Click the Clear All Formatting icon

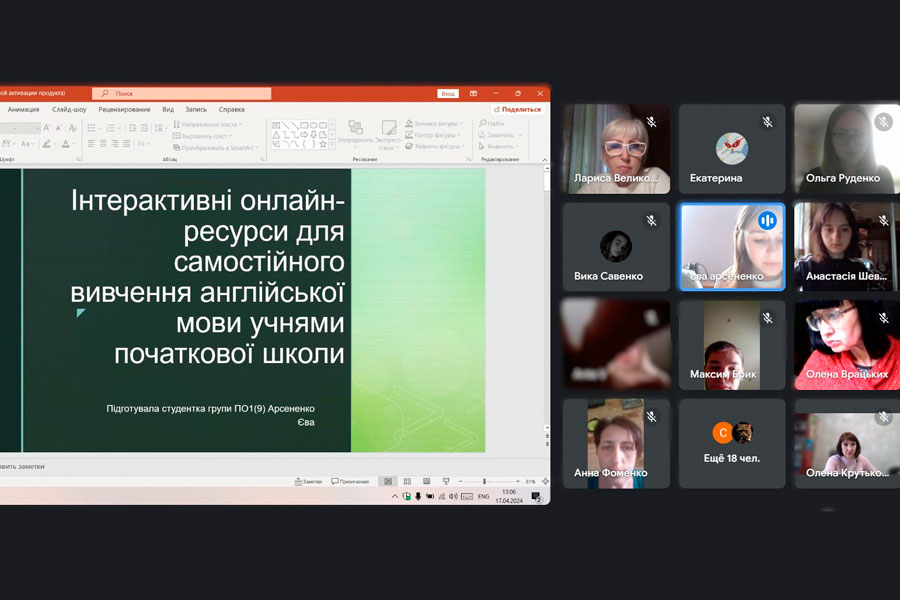pyautogui.click(x=72, y=127)
